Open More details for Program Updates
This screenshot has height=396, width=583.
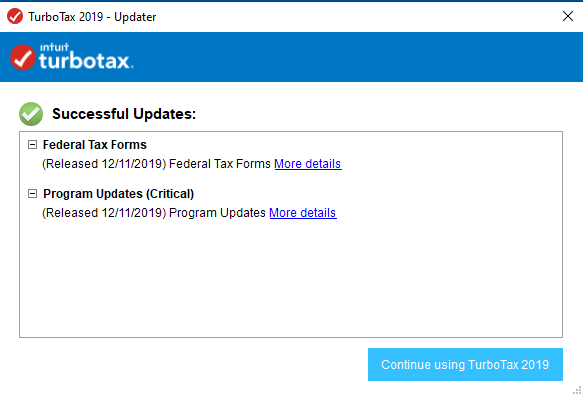(303, 213)
